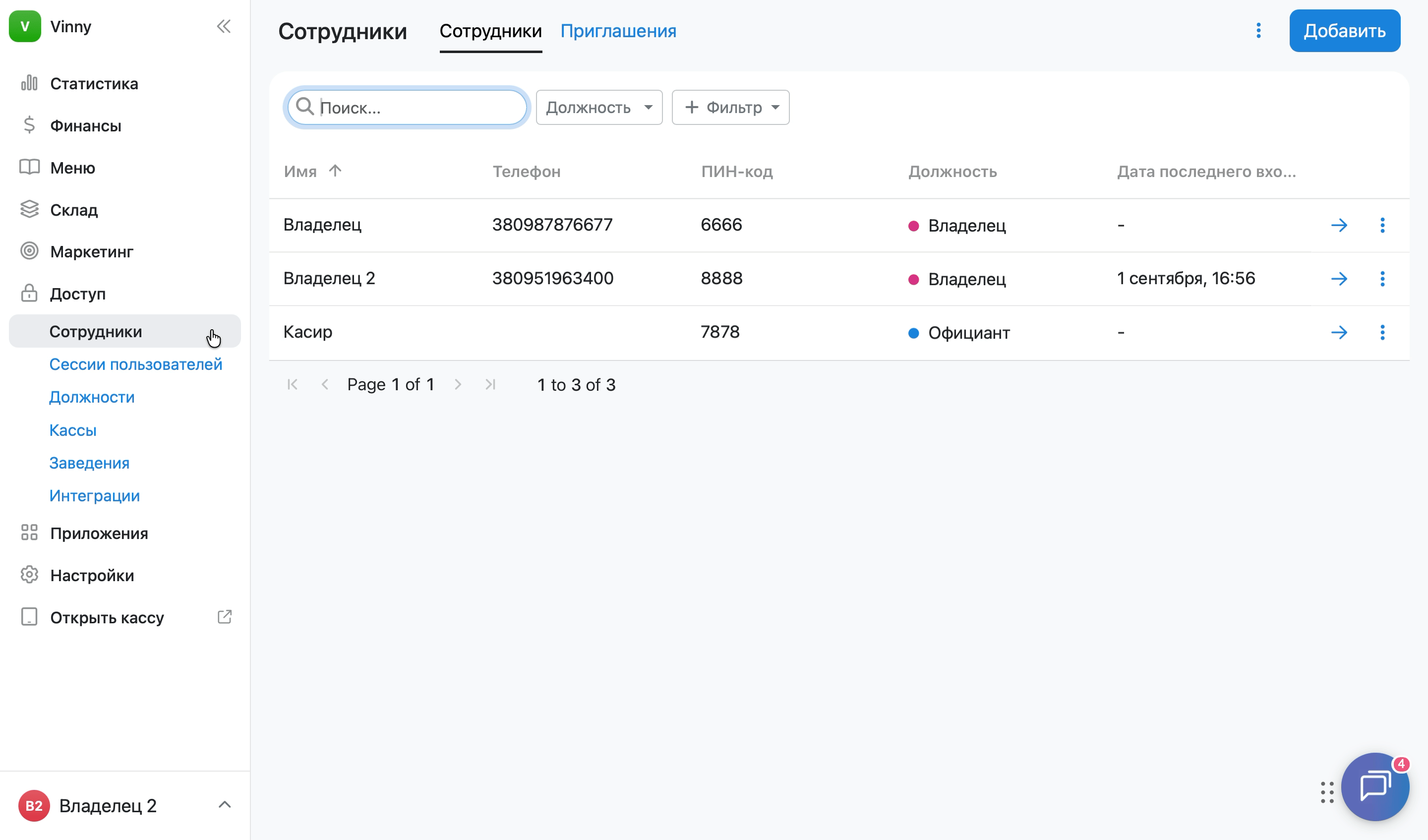Open Приложения section in sidebar
Screen dimensions: 1428x840
99,533
